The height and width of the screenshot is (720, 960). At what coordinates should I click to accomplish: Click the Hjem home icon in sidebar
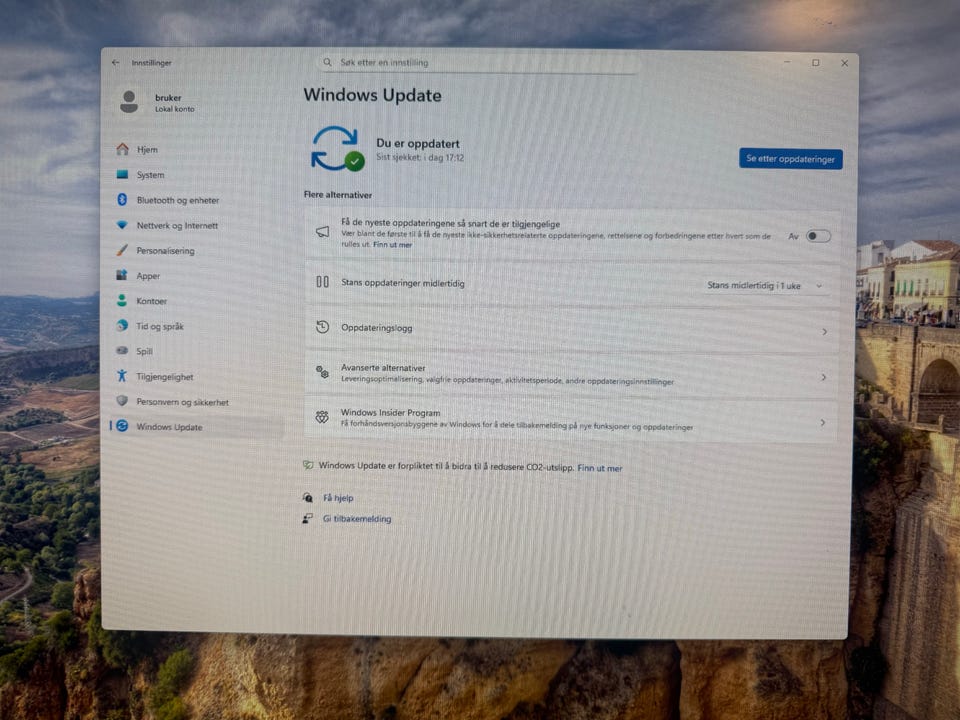(122, 149)
